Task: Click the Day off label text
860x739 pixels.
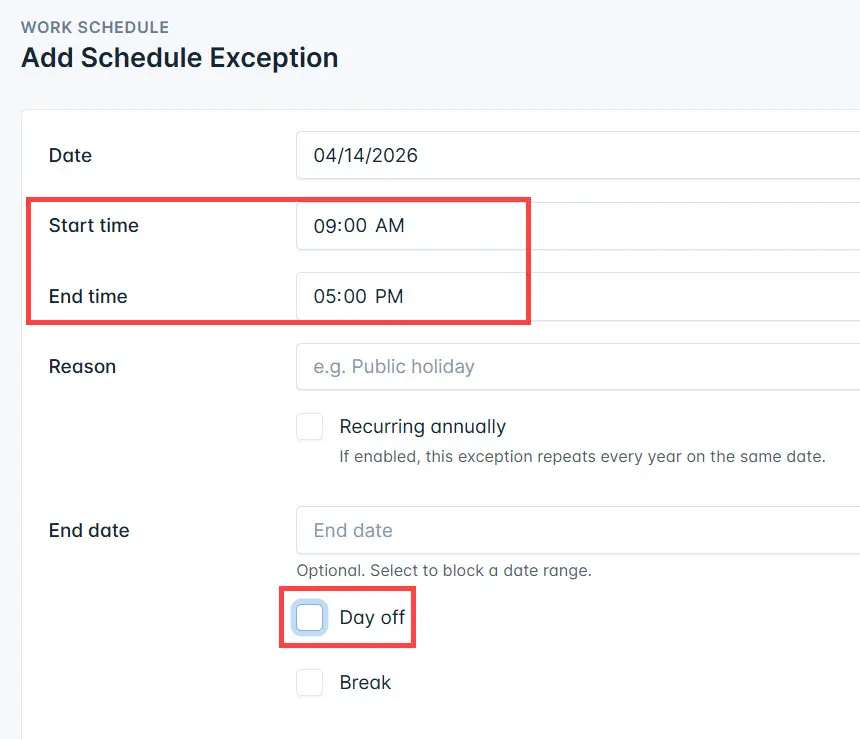Action: (x=372, y=618)
